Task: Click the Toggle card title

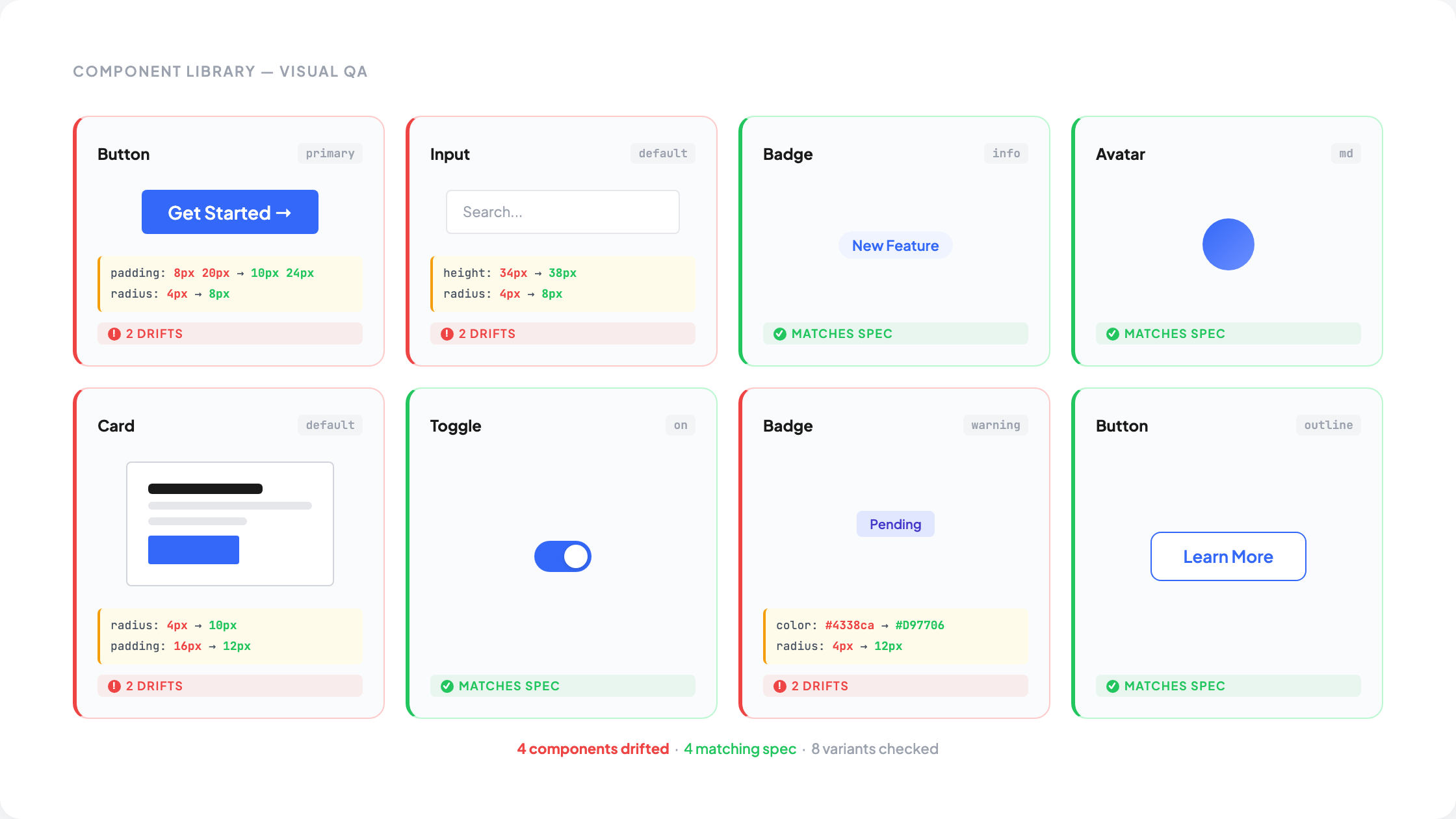Action: coord(456,426)
